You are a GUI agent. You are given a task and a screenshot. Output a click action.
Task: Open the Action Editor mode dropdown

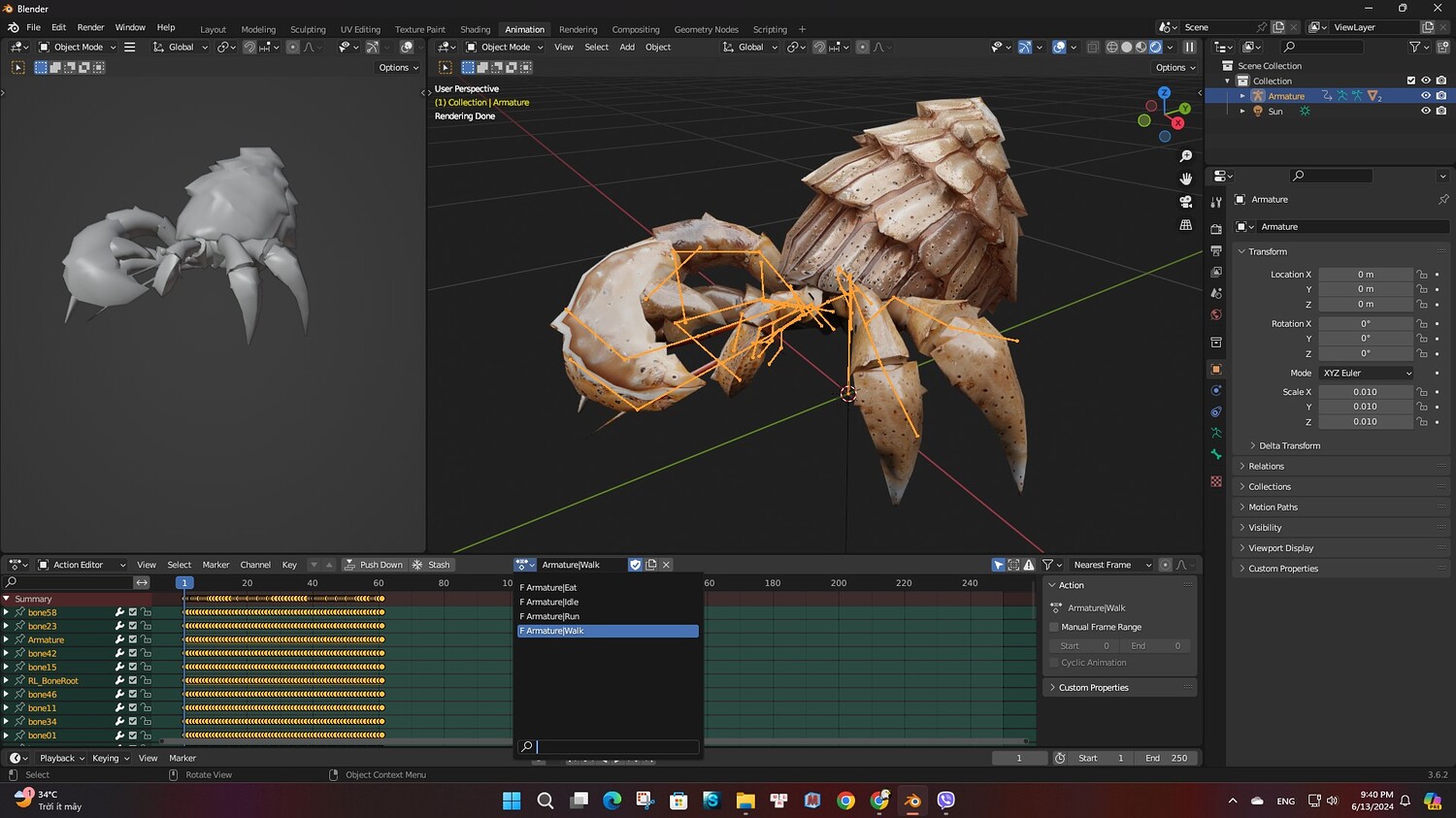82,565
